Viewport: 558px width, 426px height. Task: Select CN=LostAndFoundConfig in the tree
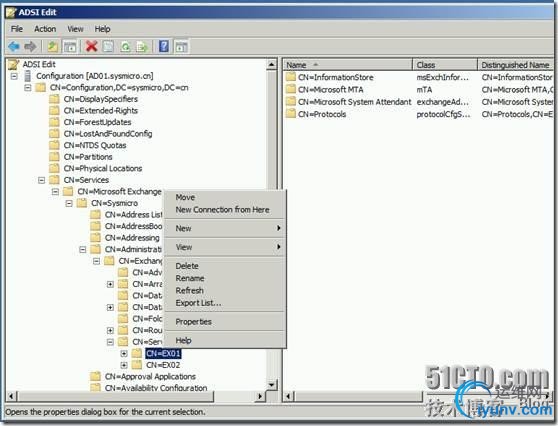108,134
